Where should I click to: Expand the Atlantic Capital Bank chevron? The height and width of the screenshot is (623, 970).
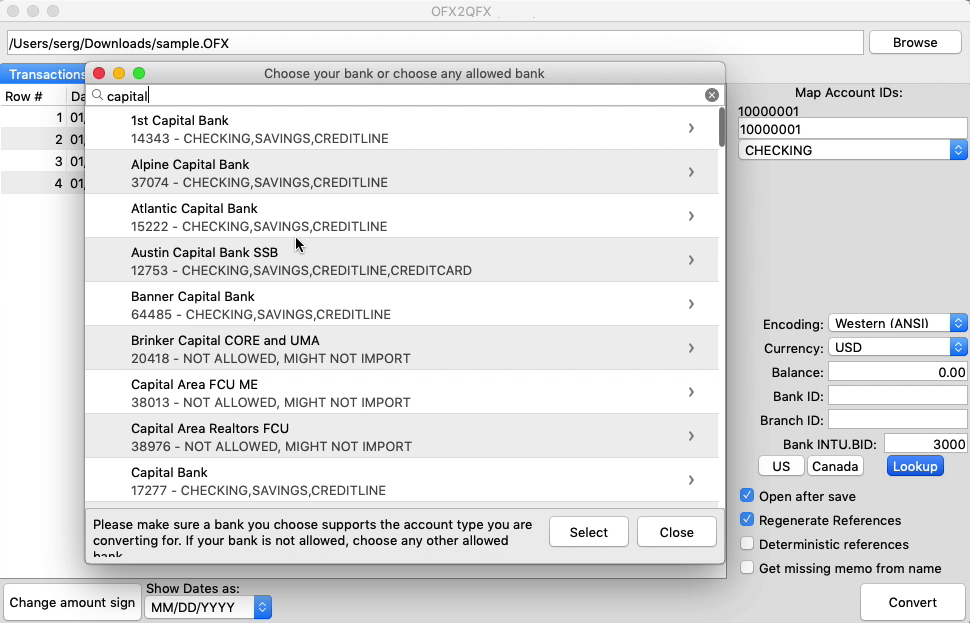(691, 216)
